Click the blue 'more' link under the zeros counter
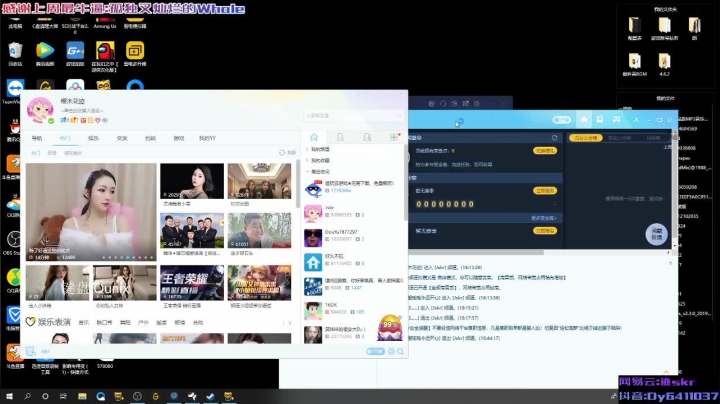The image size is (720, 404). pos(544,218)
